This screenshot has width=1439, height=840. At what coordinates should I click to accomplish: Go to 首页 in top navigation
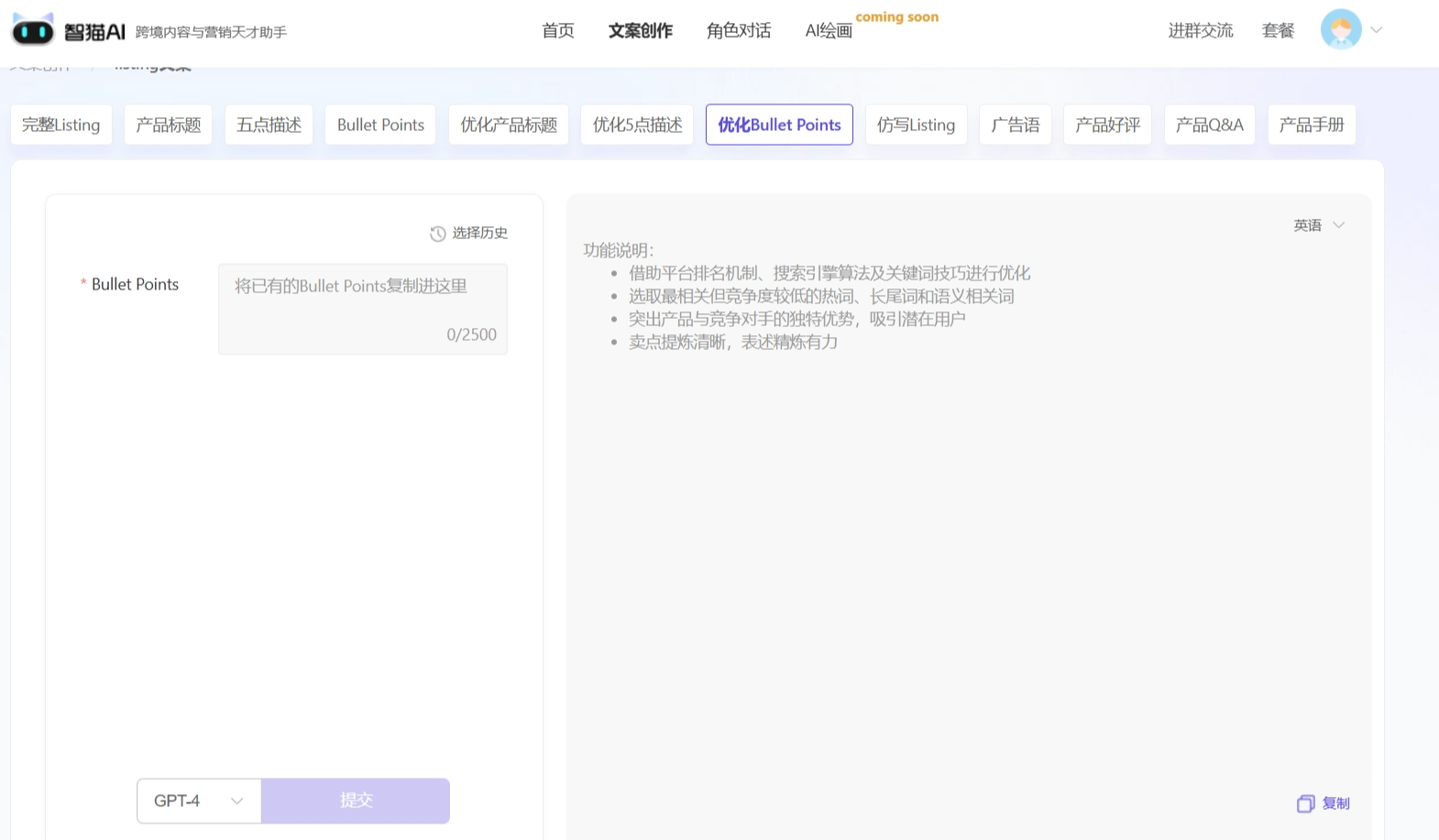[x=558, y=30]
